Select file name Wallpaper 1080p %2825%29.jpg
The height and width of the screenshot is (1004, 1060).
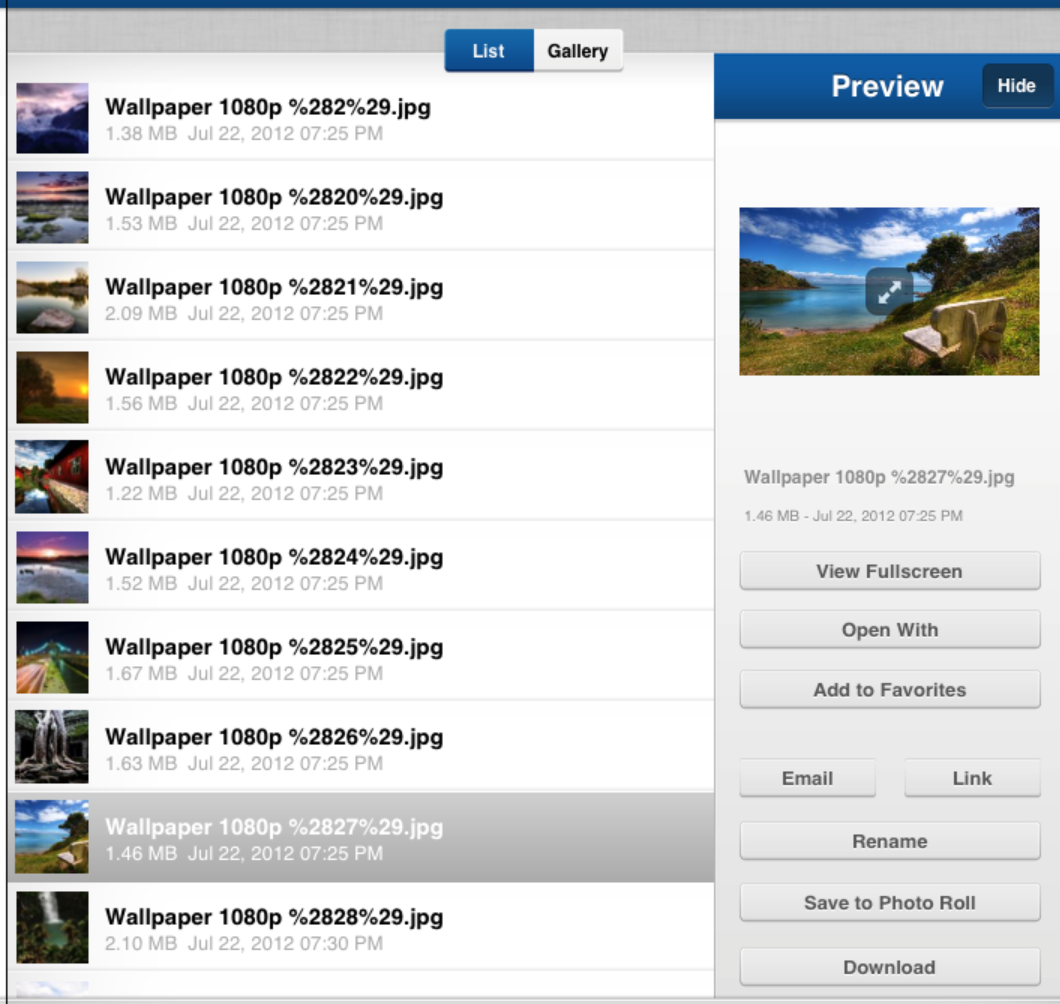[274, 647]
